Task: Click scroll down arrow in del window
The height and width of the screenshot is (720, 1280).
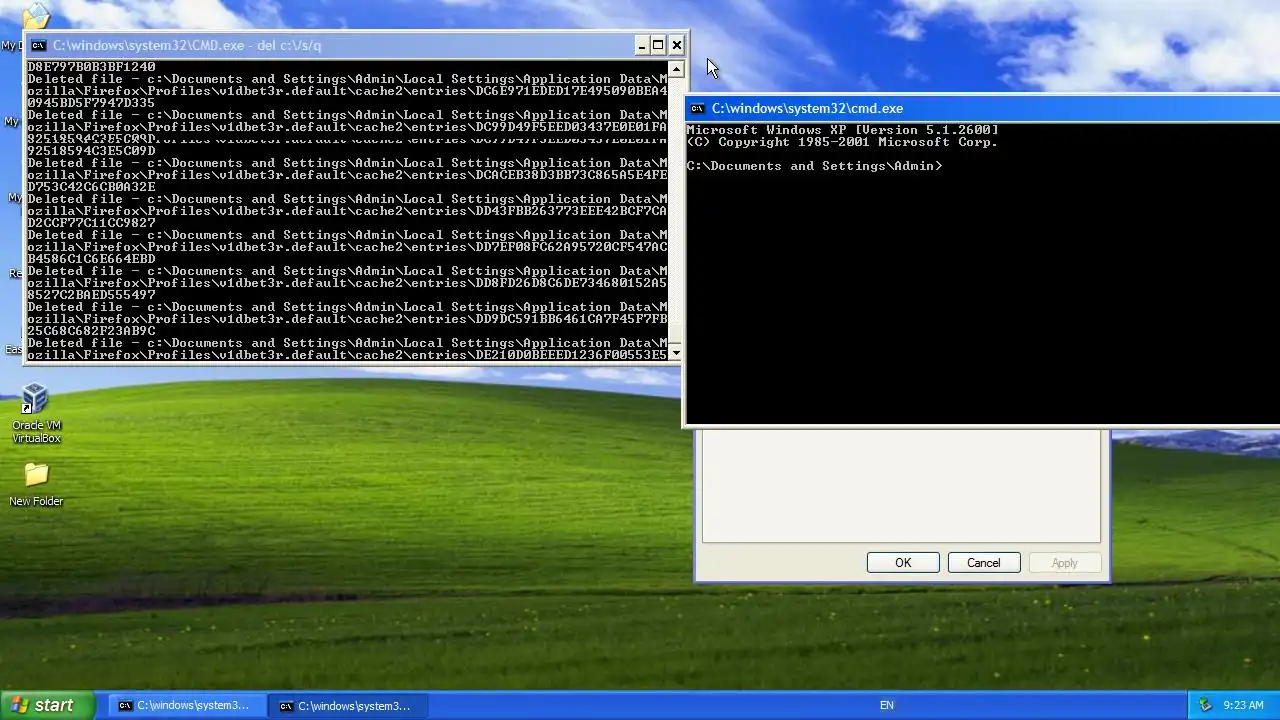Action: click(676, 353)
